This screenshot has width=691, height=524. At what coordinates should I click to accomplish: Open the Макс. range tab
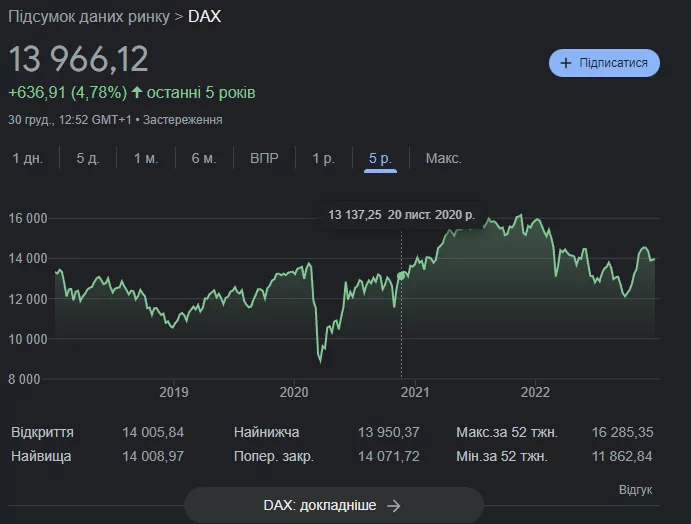pyautogui.click(x=443, y=158)
